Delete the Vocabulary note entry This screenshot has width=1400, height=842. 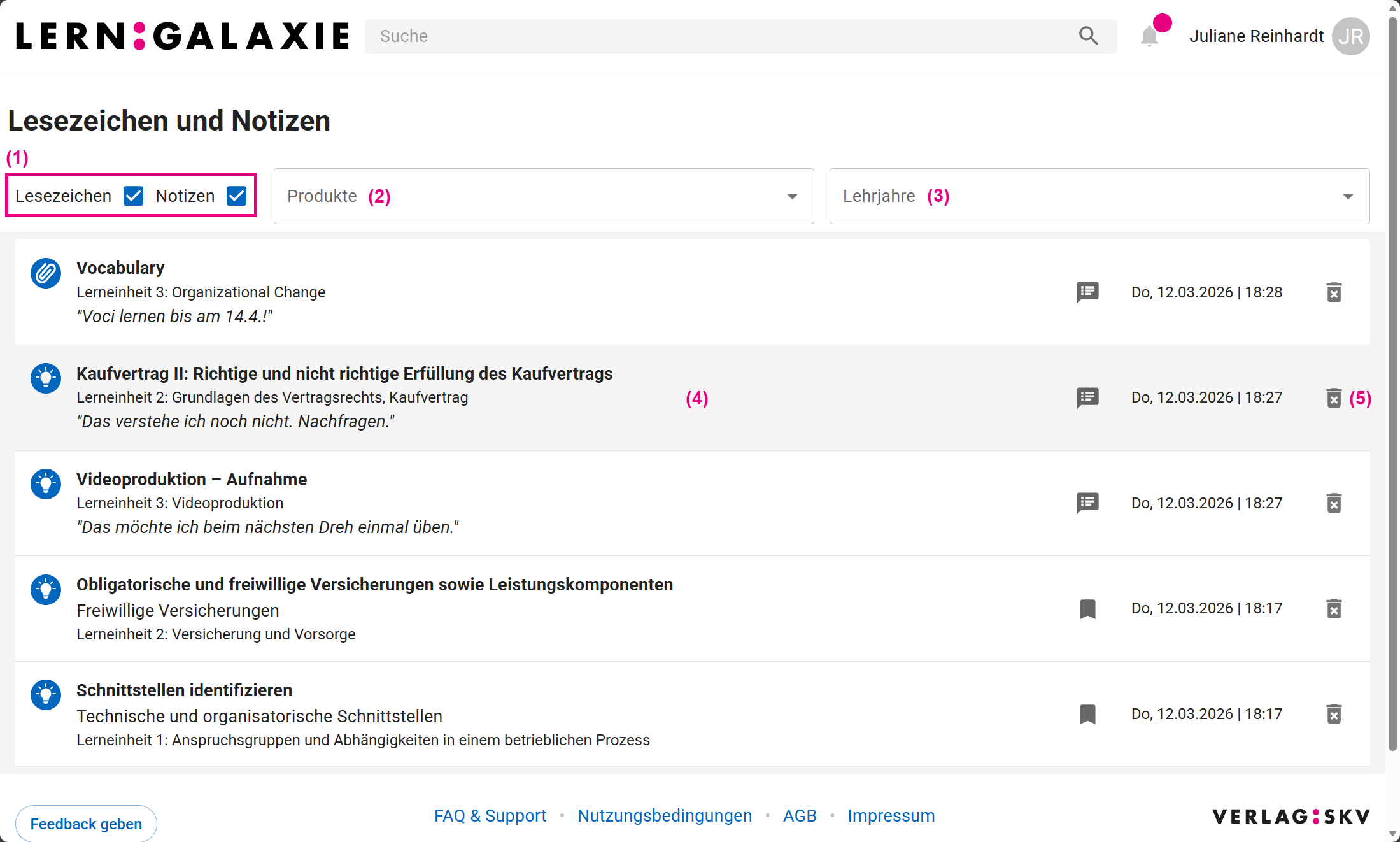1334,292
